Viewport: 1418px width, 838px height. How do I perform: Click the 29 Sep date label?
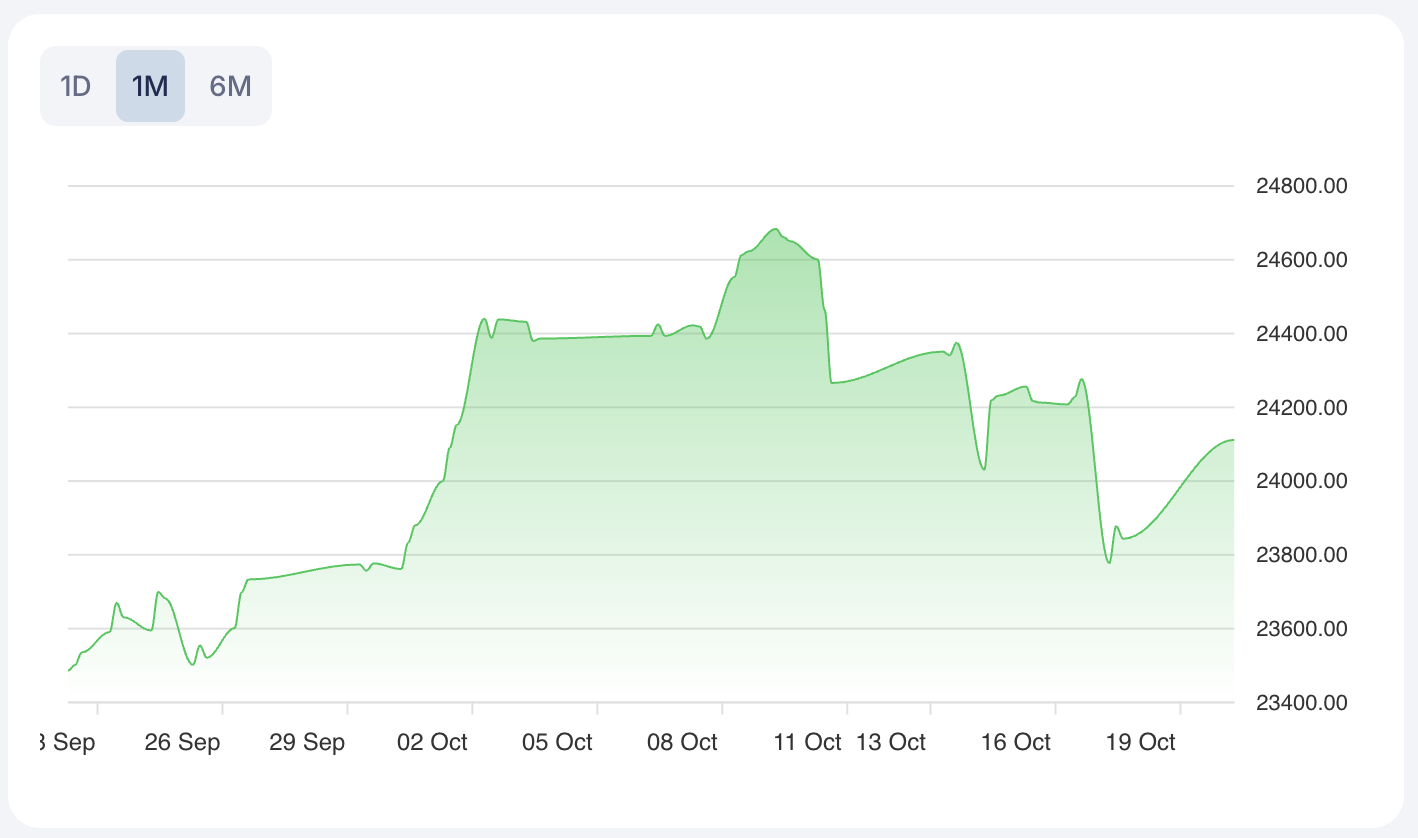[307, 743]
